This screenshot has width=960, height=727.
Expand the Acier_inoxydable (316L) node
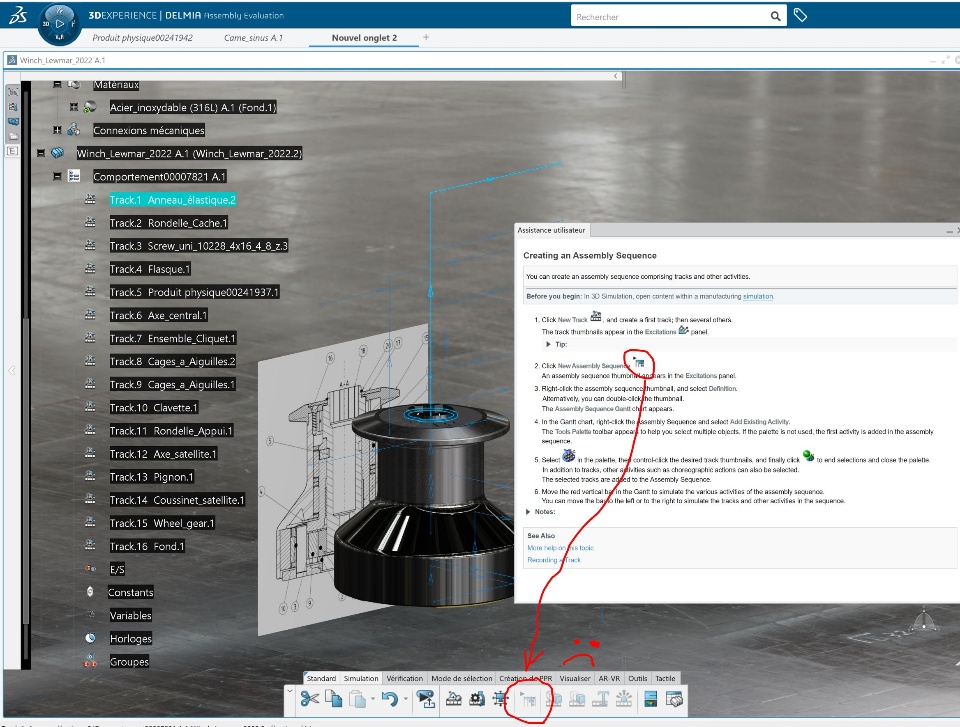(x=73, y=107)
